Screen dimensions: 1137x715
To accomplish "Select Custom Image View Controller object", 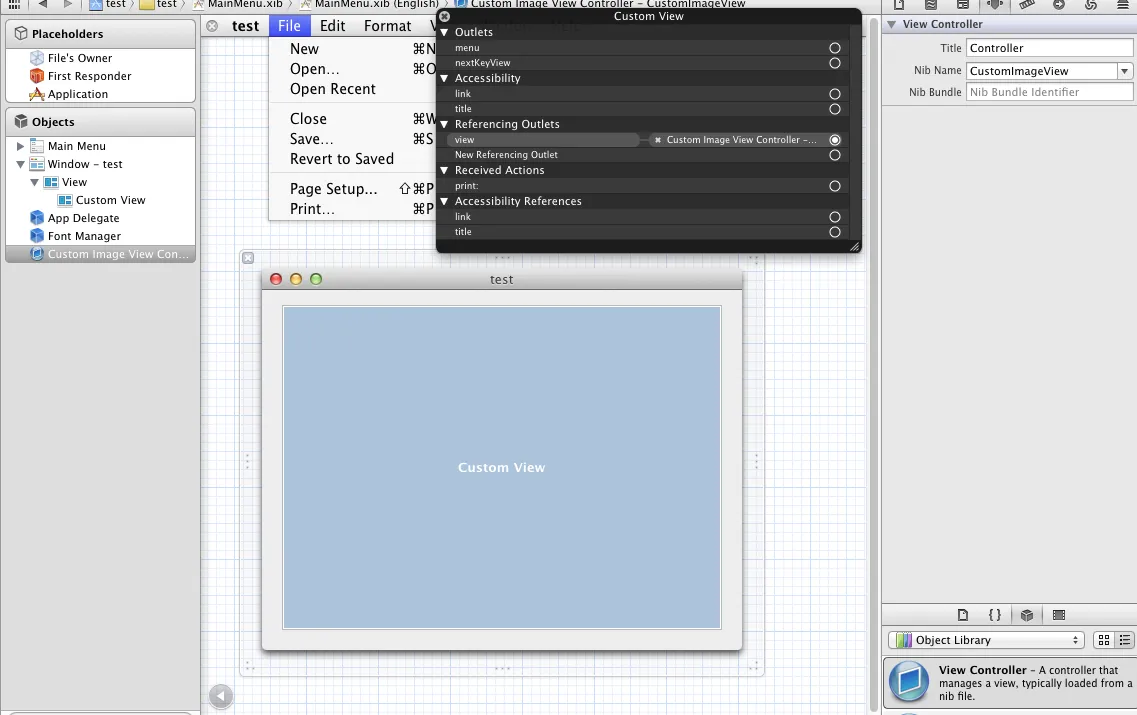I will [x=100, y=254].
